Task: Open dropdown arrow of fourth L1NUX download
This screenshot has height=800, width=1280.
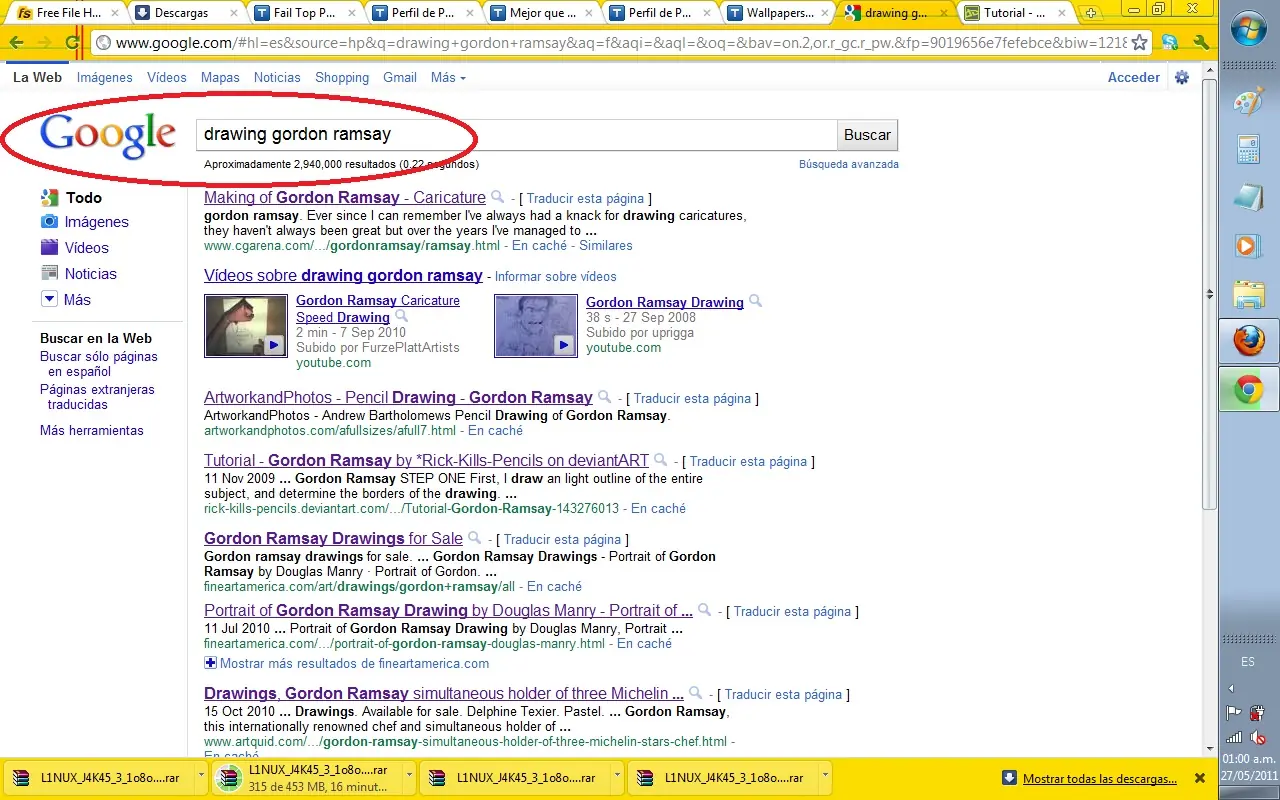Action: click(x=825, y=777)
